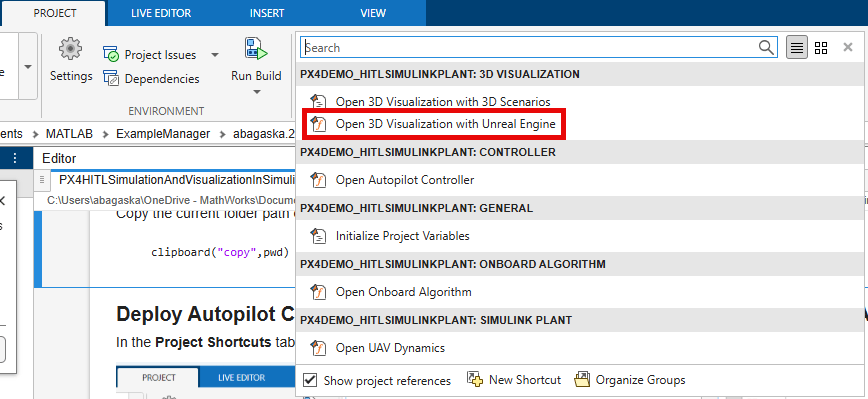Viewport: 868px width, 399px height.
Task: Click the Run Build icon
Action: [x=256, y=50]
